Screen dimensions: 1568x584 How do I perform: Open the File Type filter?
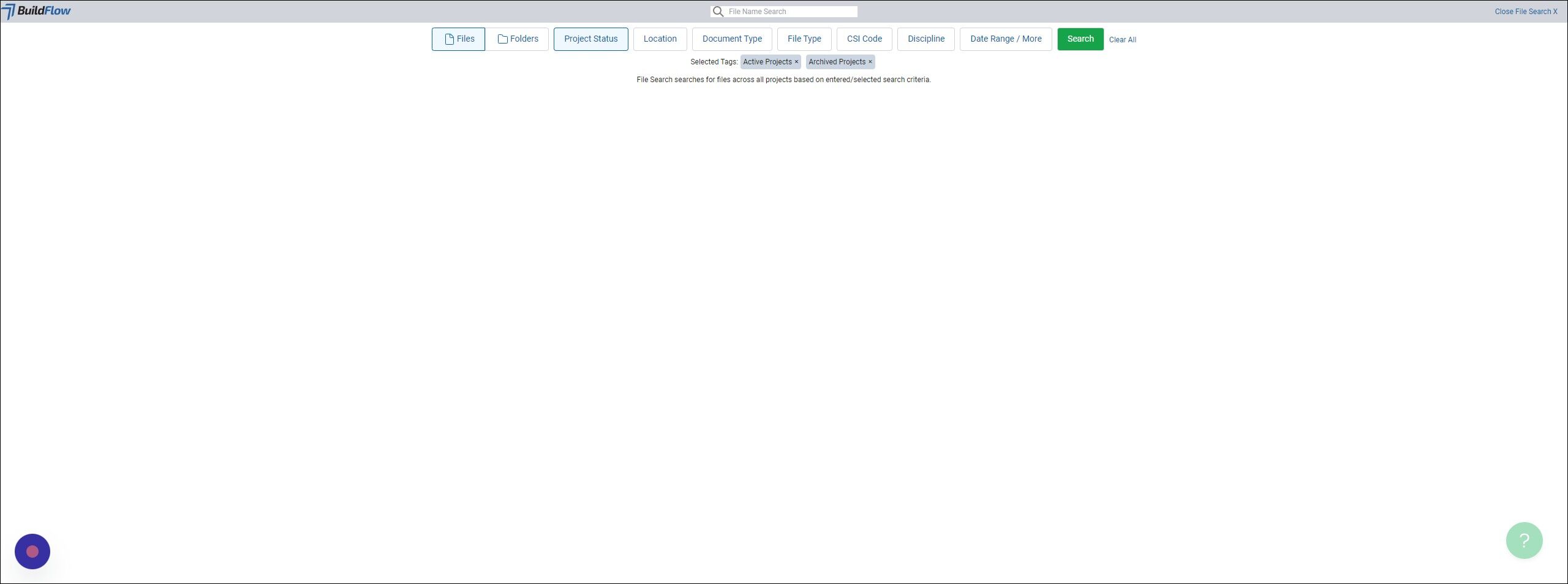click(804, 39)
